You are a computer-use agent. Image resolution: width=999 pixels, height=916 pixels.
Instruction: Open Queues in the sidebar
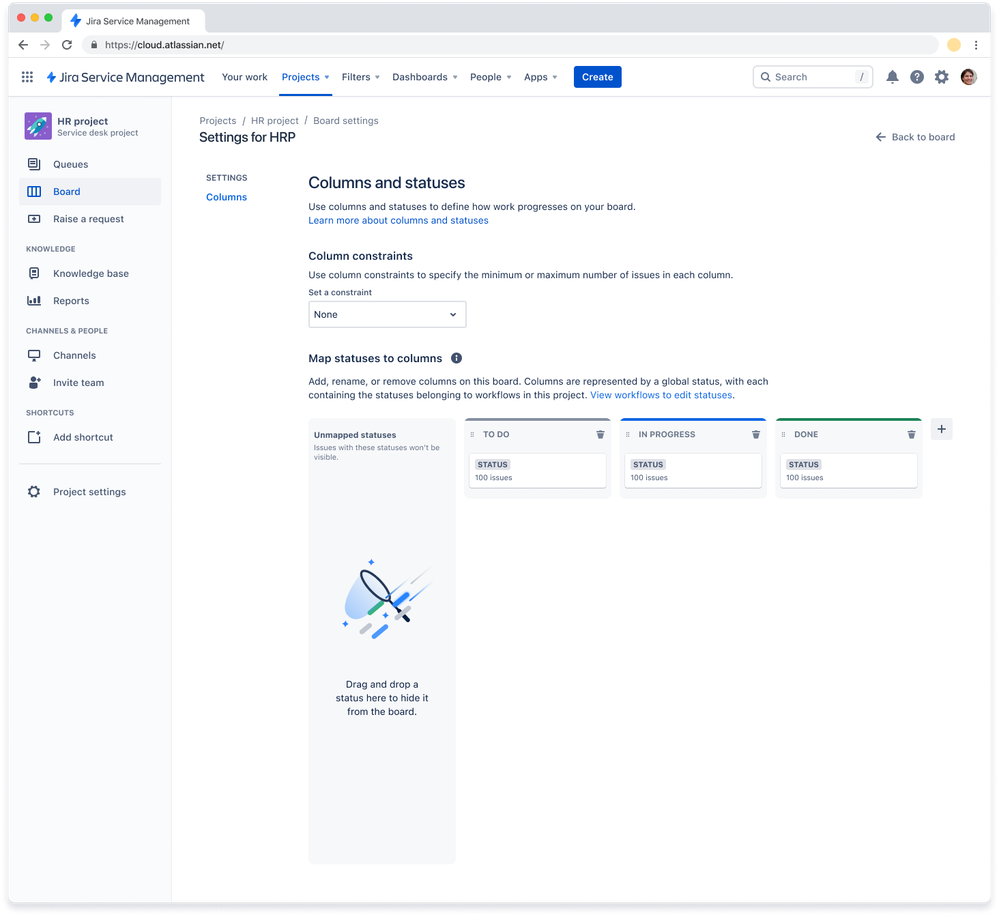coord(90,164)
